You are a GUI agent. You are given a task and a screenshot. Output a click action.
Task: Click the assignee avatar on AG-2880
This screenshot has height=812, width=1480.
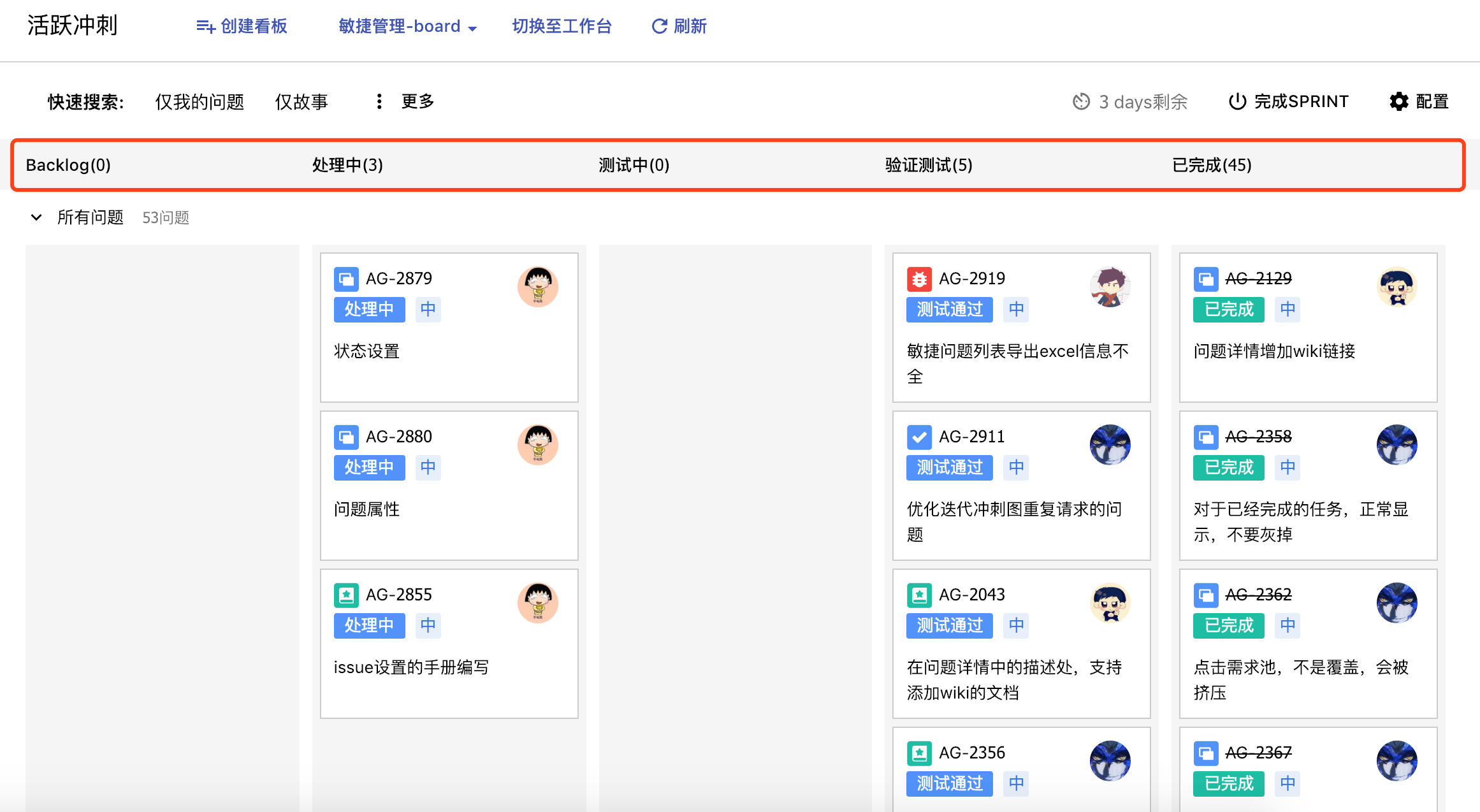tap(538, 445)
